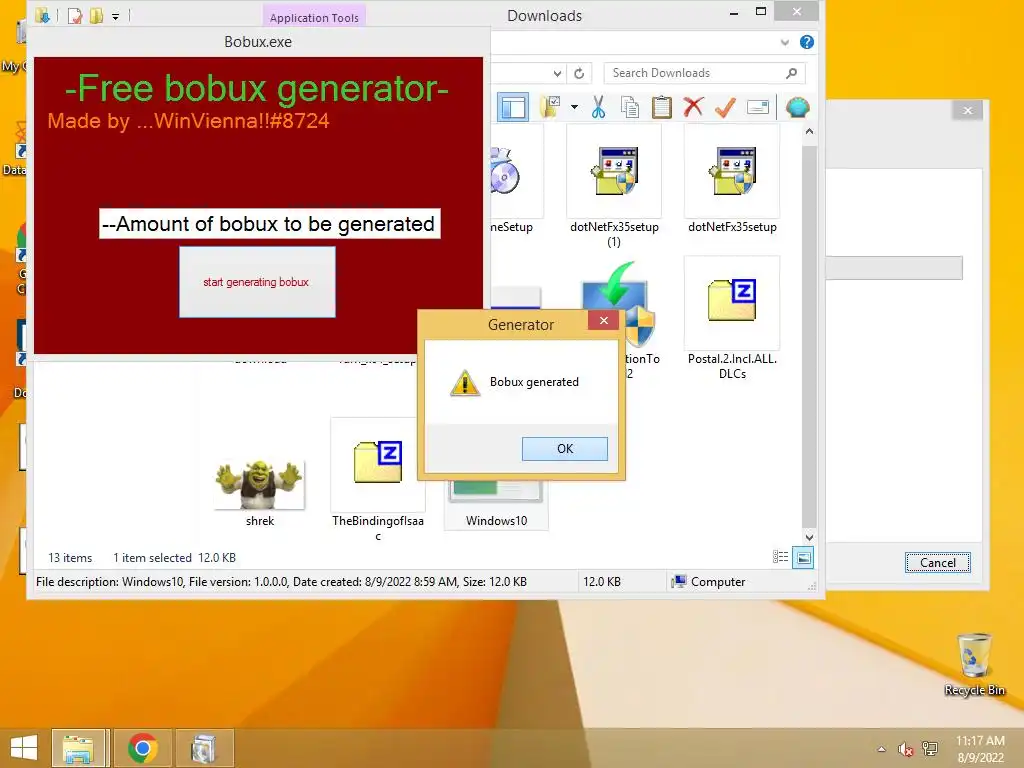Viewport: 1024px width, 768px height.
Task: Open Customize Quick Access Toolbar dropdown
Action: coord(115,16)
